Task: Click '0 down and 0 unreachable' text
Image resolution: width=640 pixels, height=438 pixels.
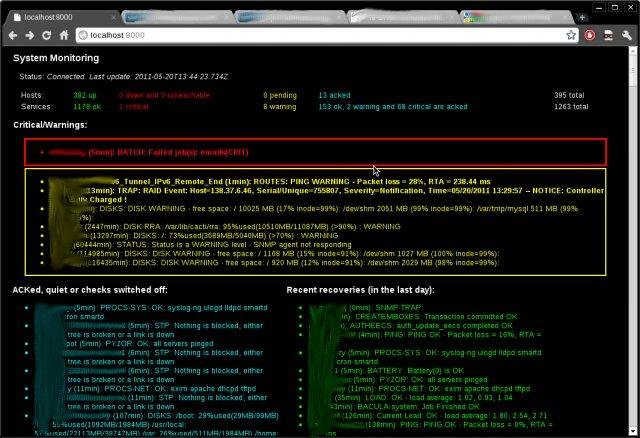Action: tap(164, 95)
